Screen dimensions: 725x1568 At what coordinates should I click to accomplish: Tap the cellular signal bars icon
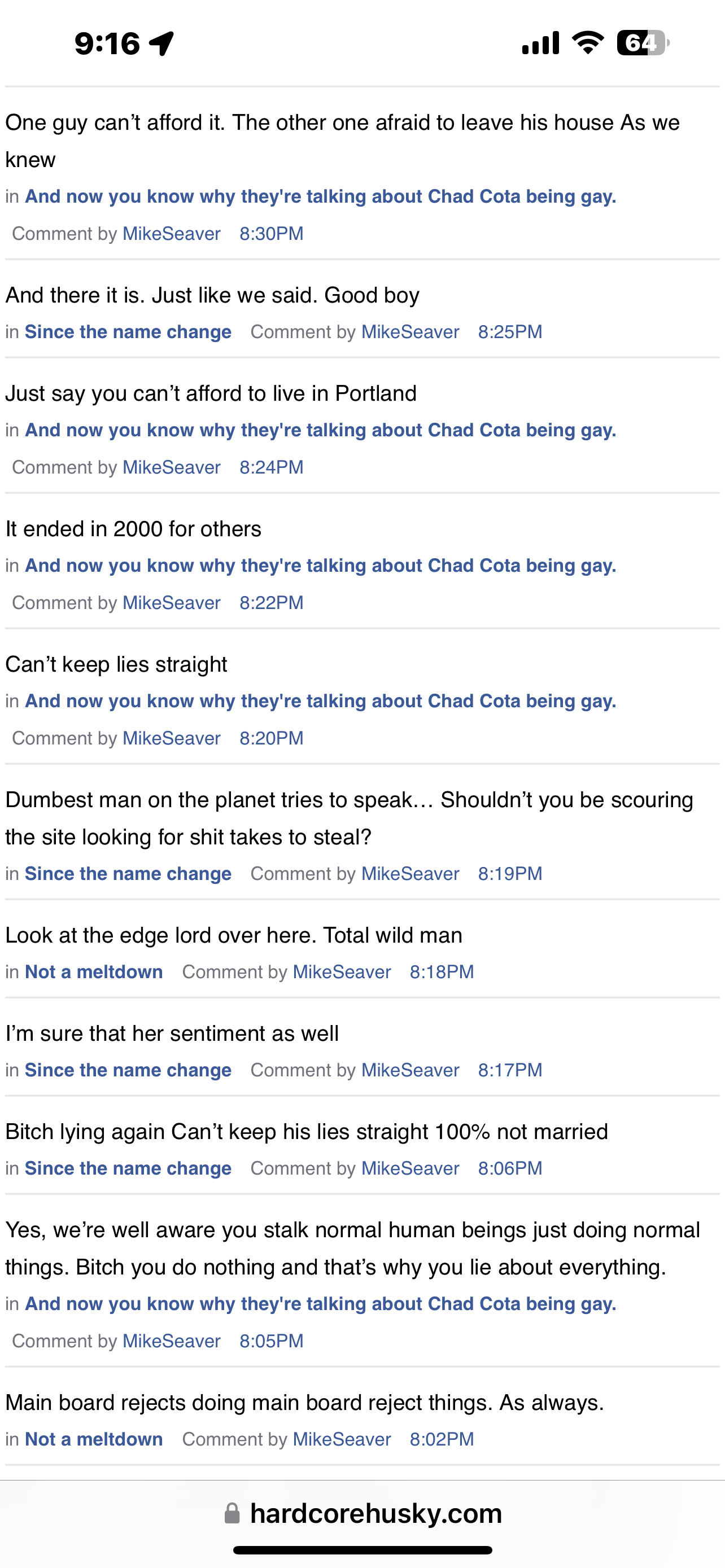coord(540,43)
